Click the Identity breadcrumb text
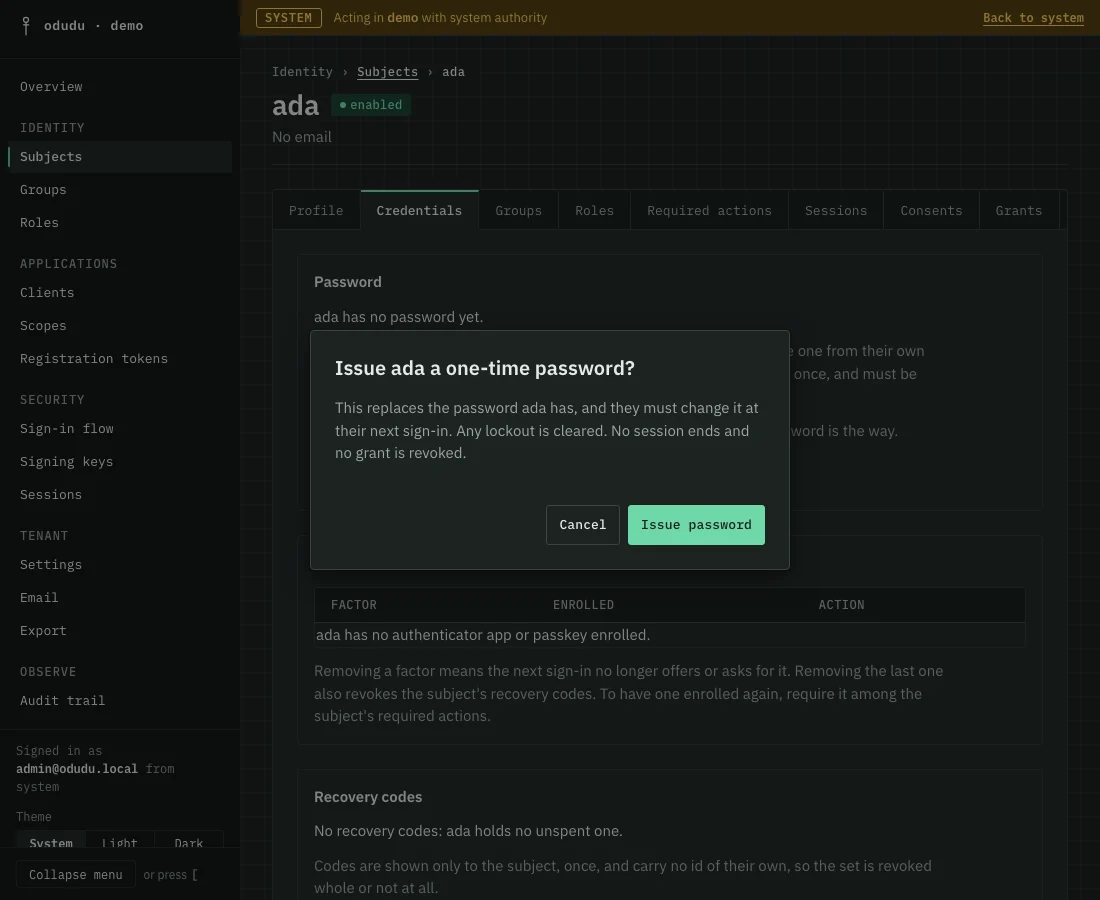Screen dimensions: 1100x900 pos(302,72)
